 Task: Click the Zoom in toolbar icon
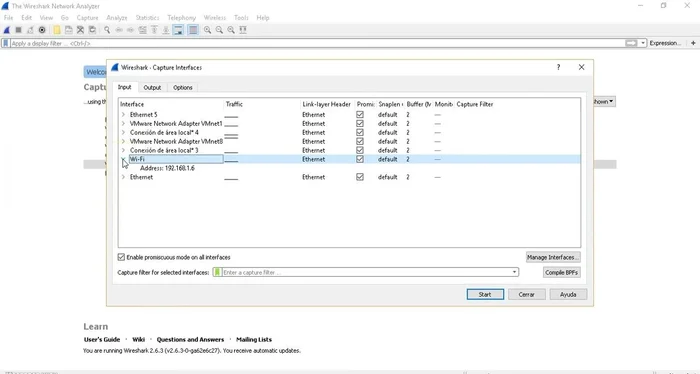(208, 30)
